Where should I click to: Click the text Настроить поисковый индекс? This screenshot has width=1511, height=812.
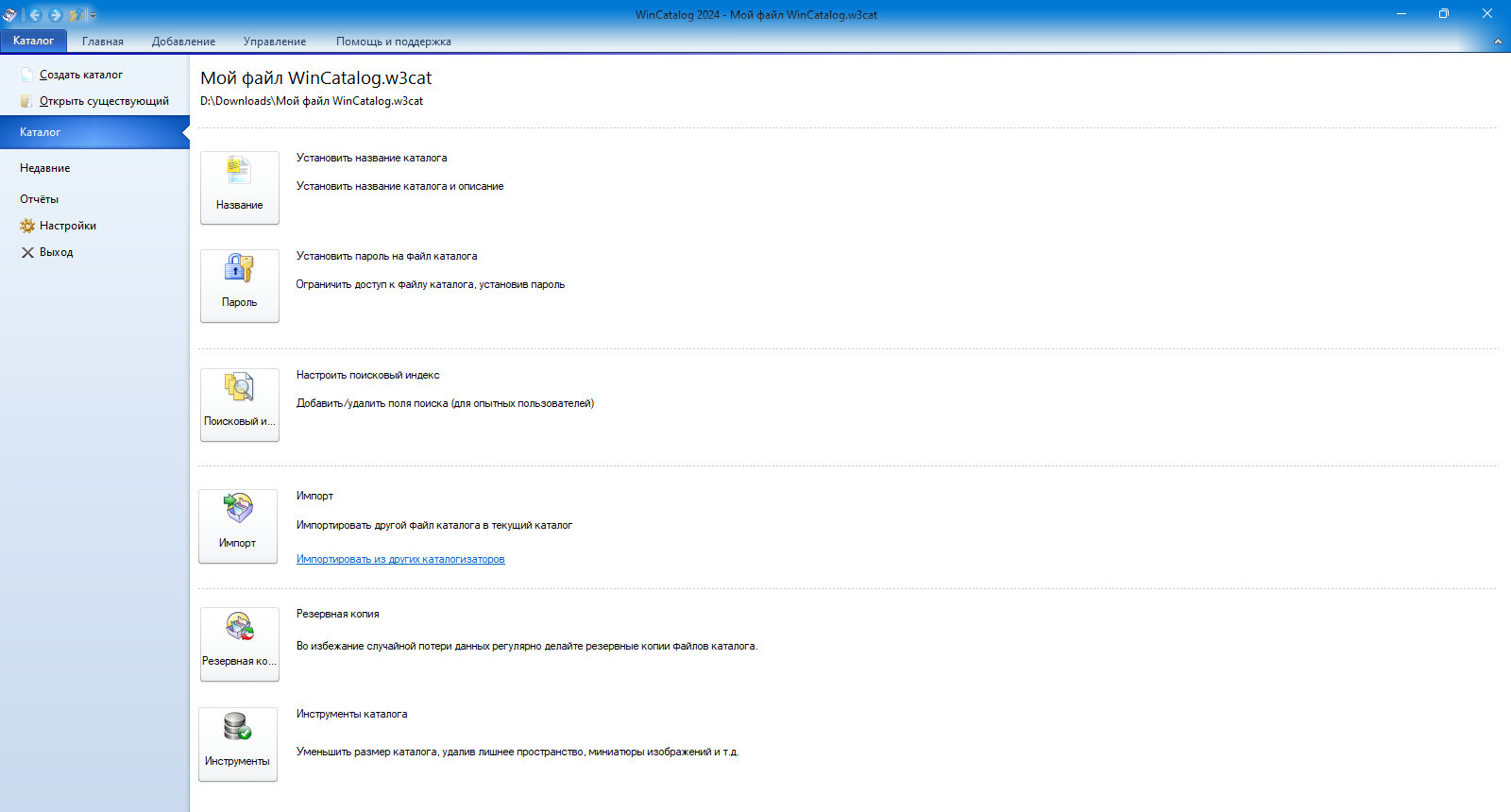point(368,375)
